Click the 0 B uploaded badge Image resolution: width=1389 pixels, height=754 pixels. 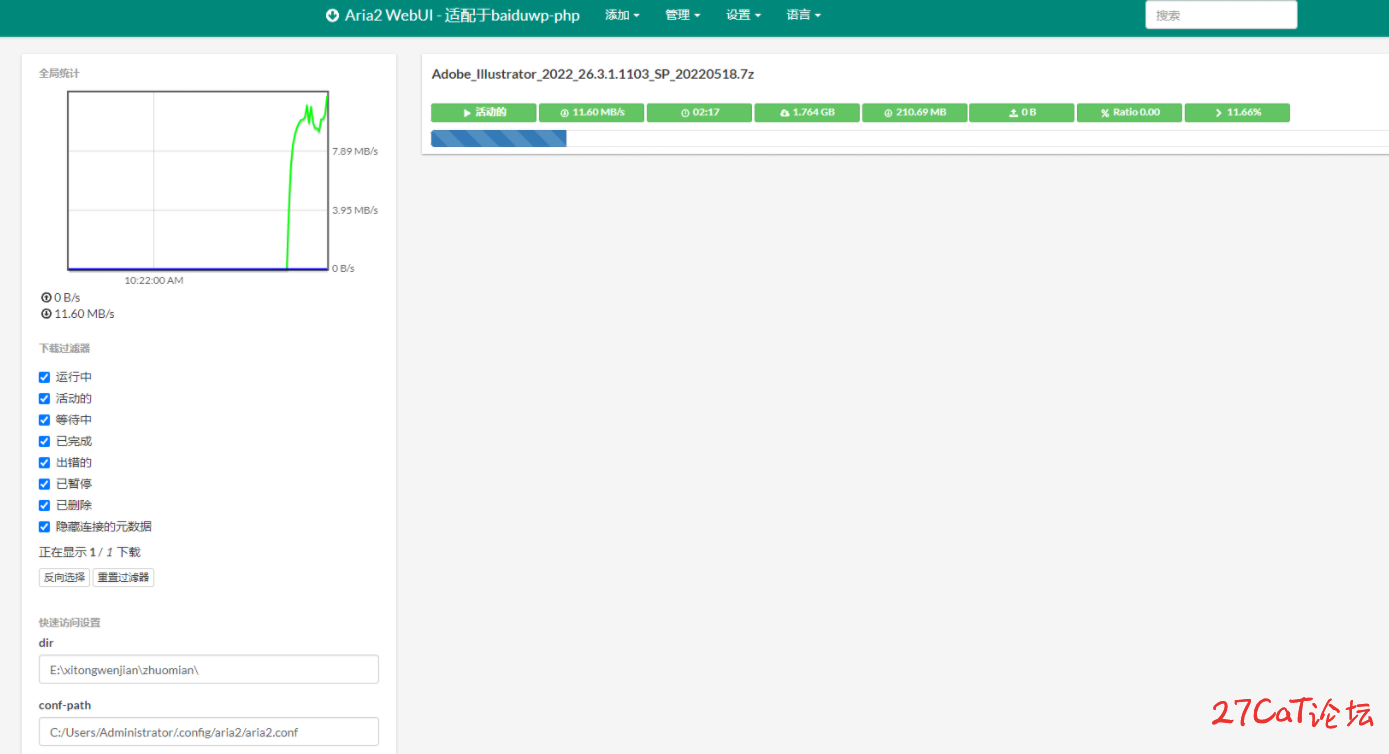click(1022, 112)
